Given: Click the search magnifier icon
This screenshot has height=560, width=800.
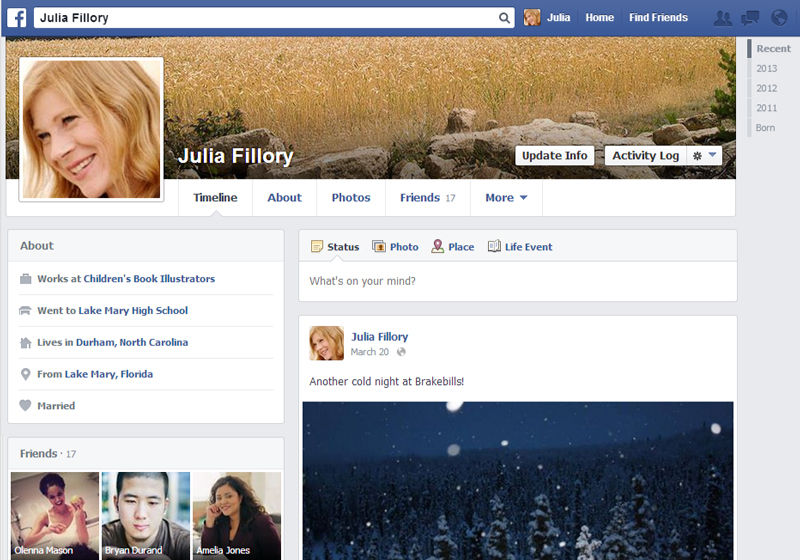Looking at the screenshot, I should [504, 18].
